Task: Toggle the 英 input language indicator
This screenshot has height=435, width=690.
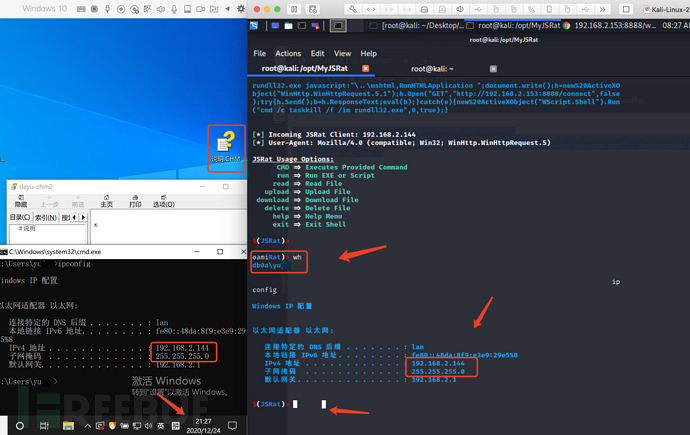Action: 161,426
